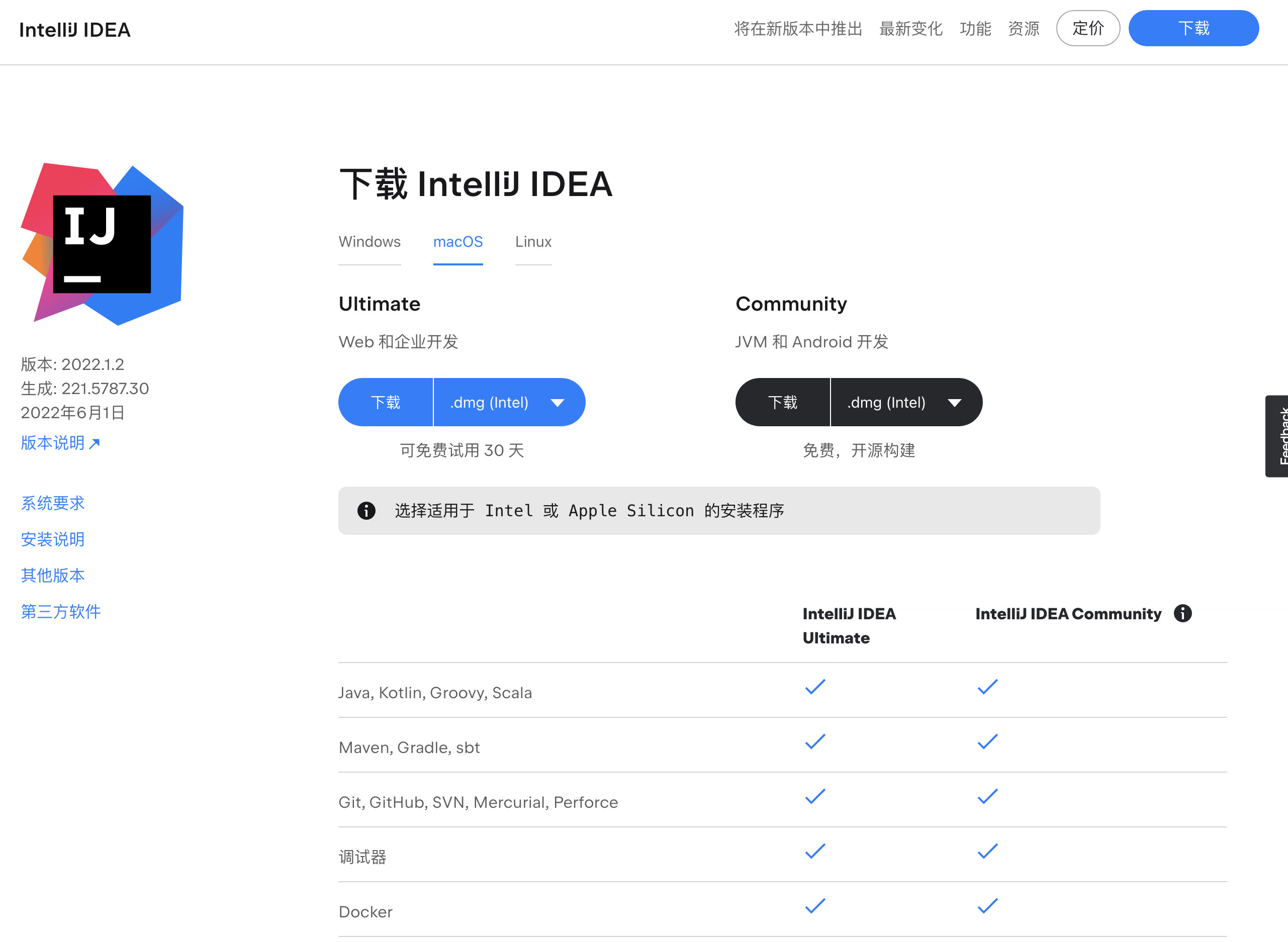This screenshot has height=942, width=1288.
Task: Click Community checkmark in 调试器 row
Action: coord(987,851)
